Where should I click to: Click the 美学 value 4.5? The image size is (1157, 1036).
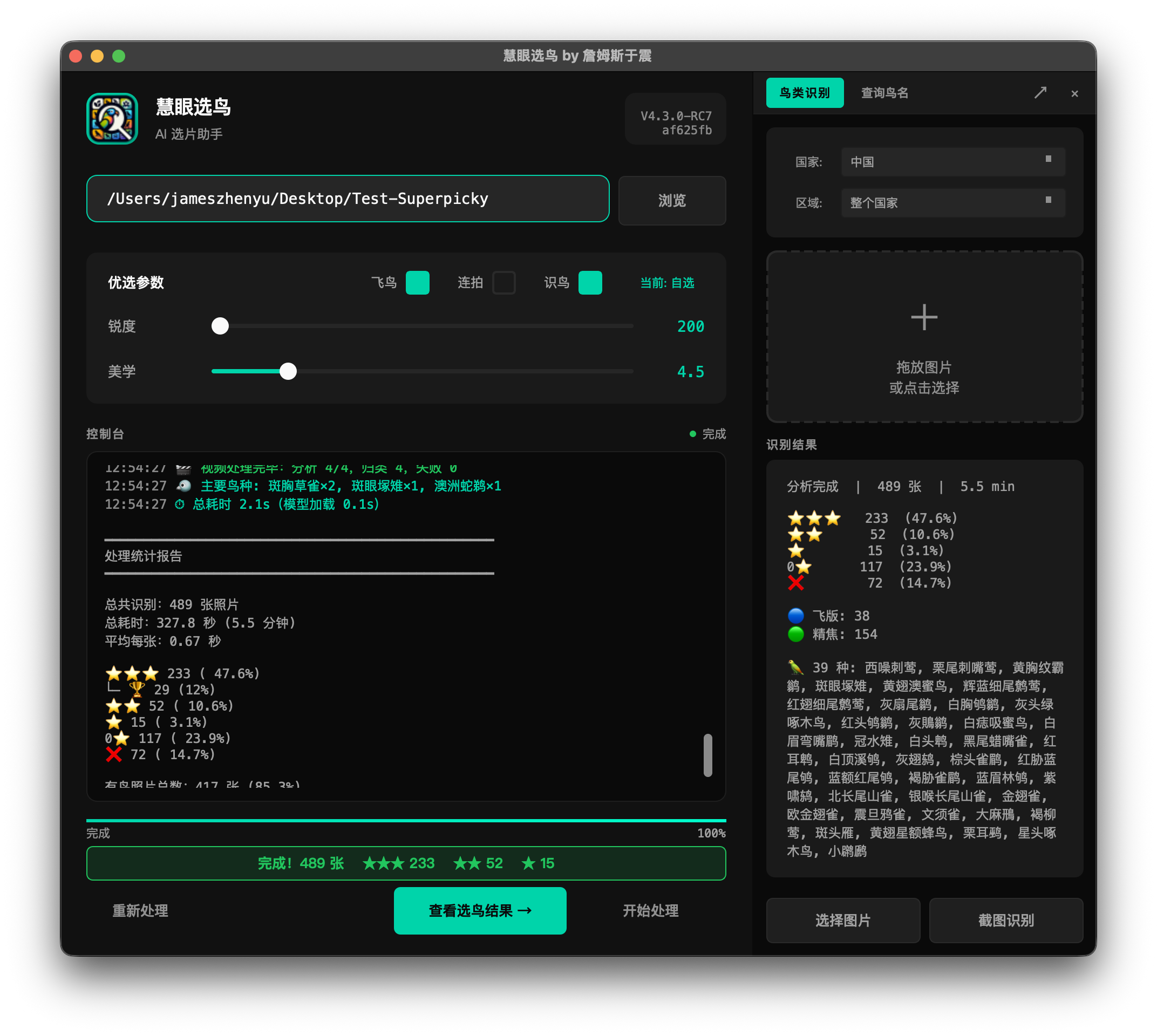[x=690, y=372]
